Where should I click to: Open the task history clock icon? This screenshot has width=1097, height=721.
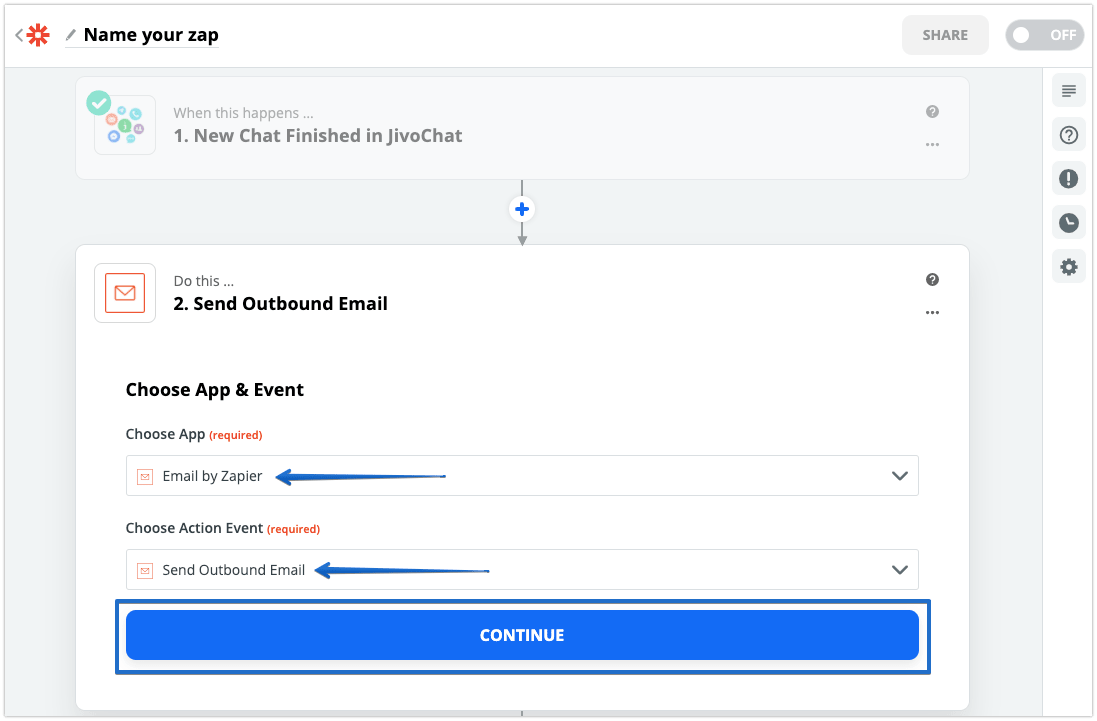click(x=1068, y=223)
